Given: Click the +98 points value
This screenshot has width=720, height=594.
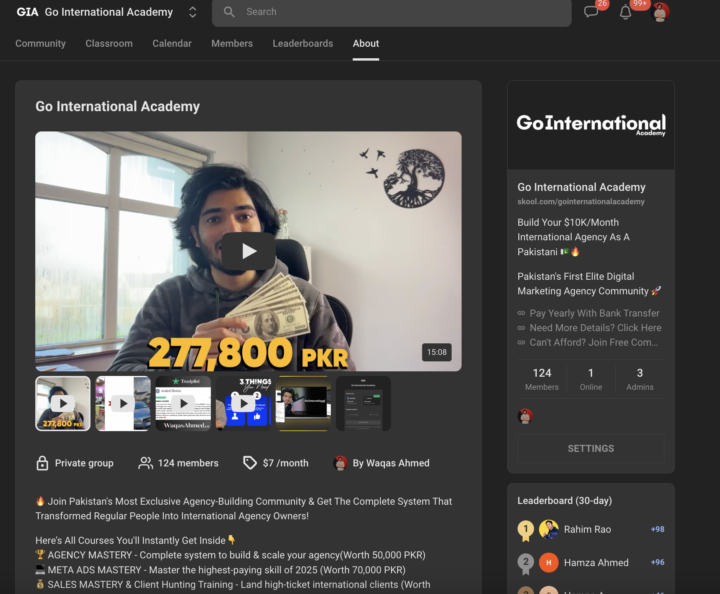Looking at the screenshot, I should click(658, 529).
